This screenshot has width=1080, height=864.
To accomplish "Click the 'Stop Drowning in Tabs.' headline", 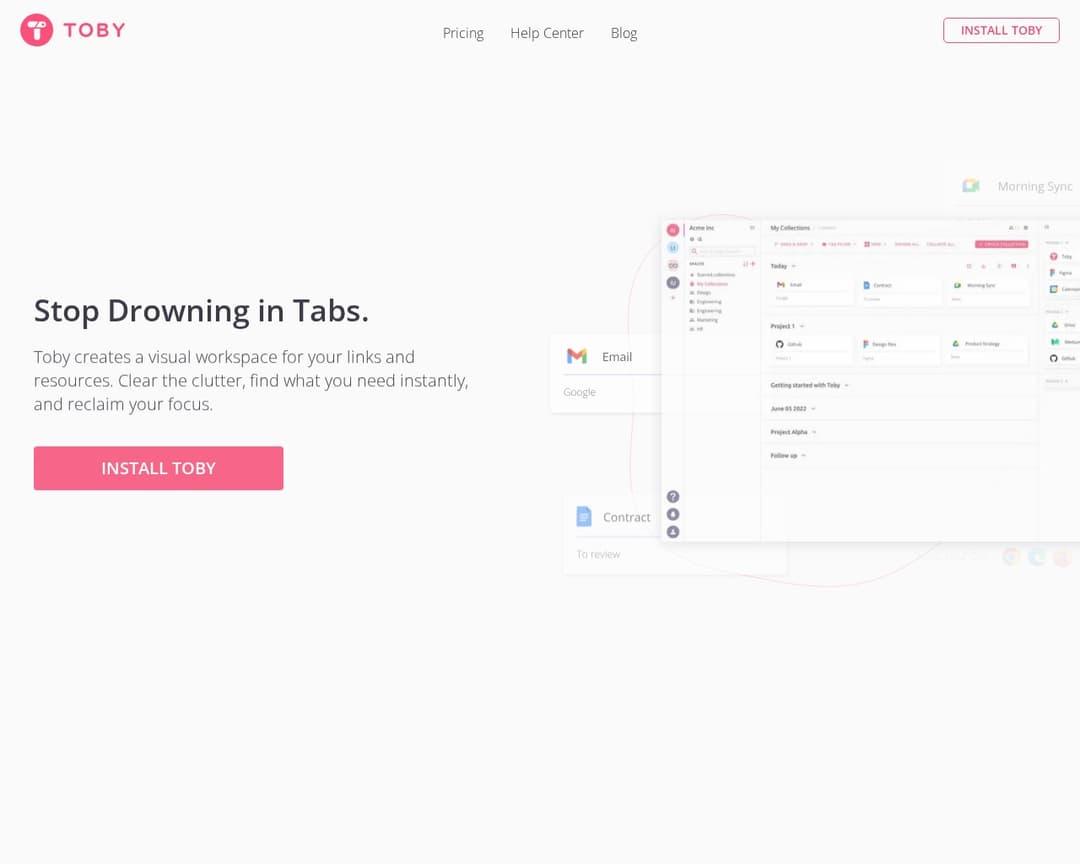I will pyautogui.click(x=201, y=311).
